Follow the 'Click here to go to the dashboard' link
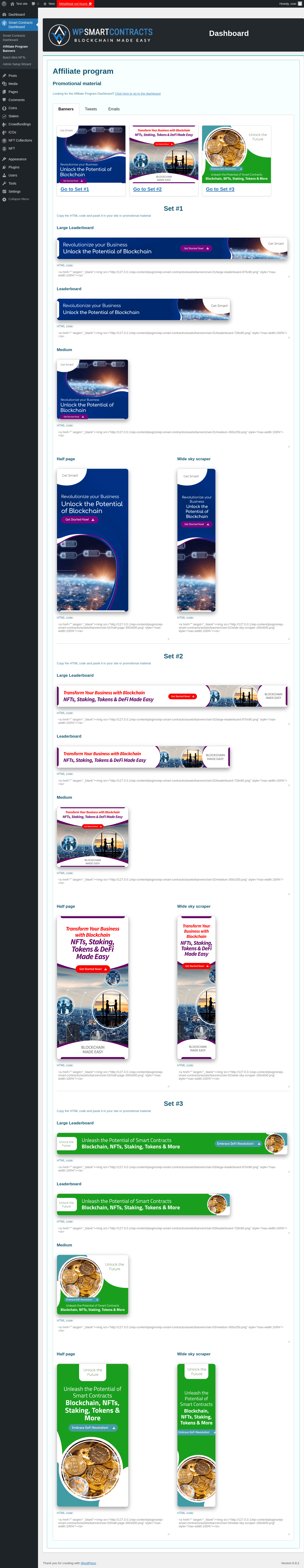This screenshot has height=1568, width=304. click(x=138, y=94)
